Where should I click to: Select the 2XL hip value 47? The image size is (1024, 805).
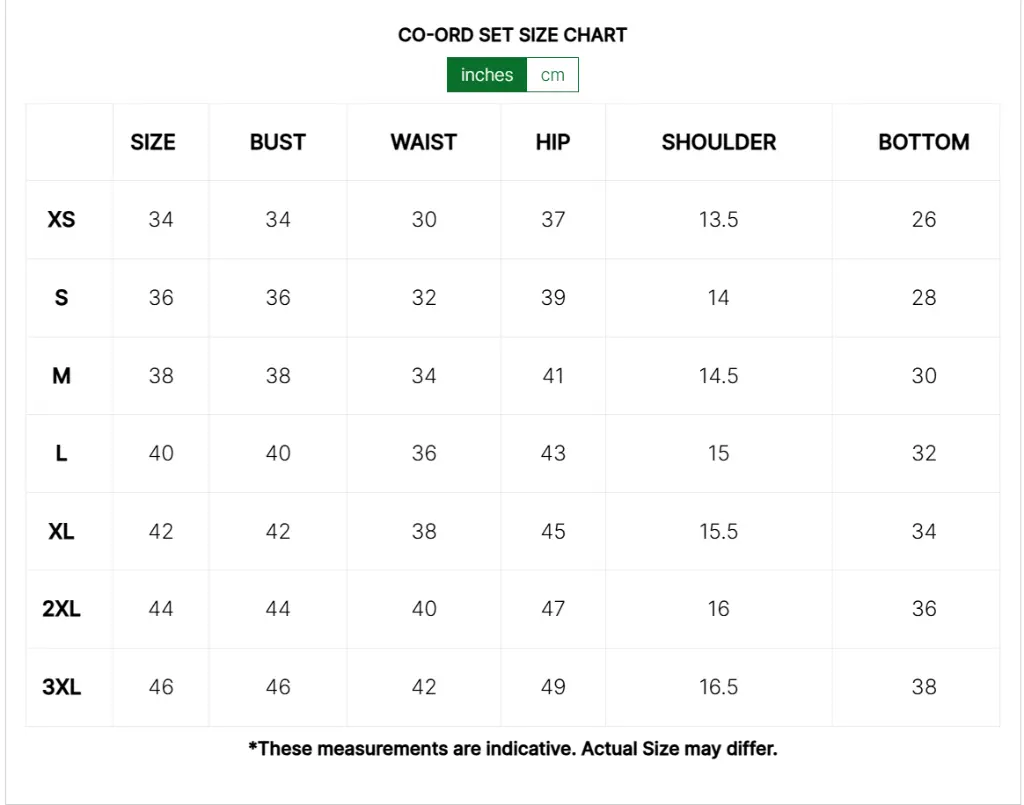point(551,609)
